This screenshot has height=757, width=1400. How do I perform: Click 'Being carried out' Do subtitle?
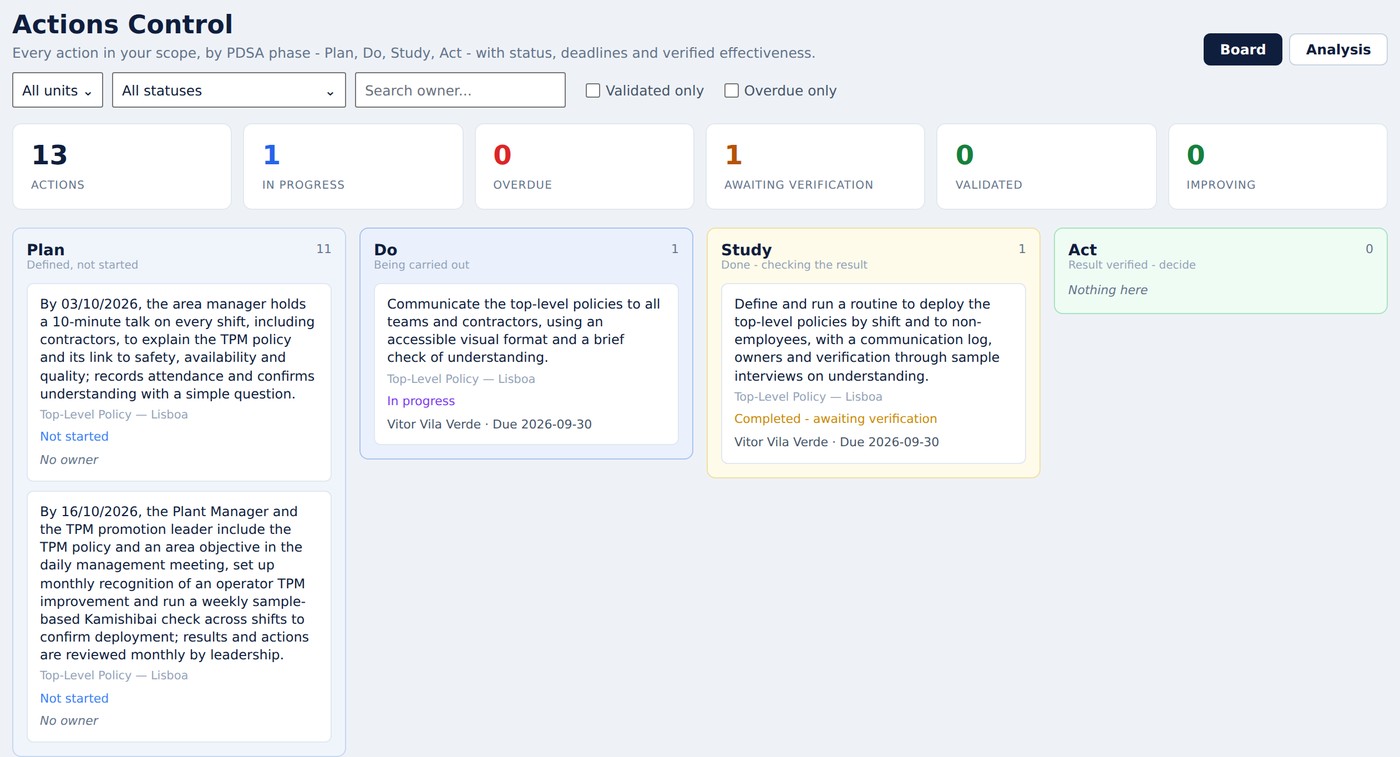click(x=421, y=265)
